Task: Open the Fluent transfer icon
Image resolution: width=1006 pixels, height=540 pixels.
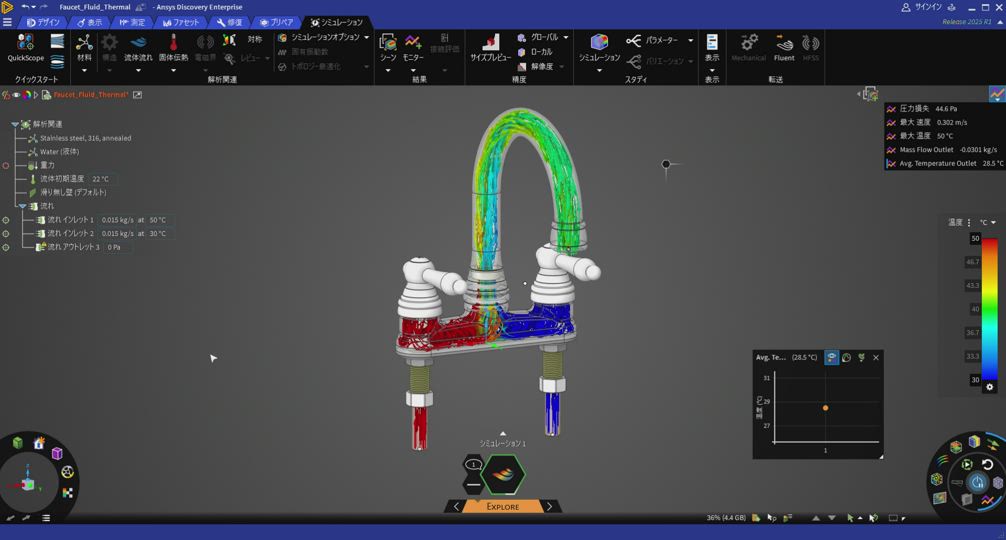Action: coord(784,44)
